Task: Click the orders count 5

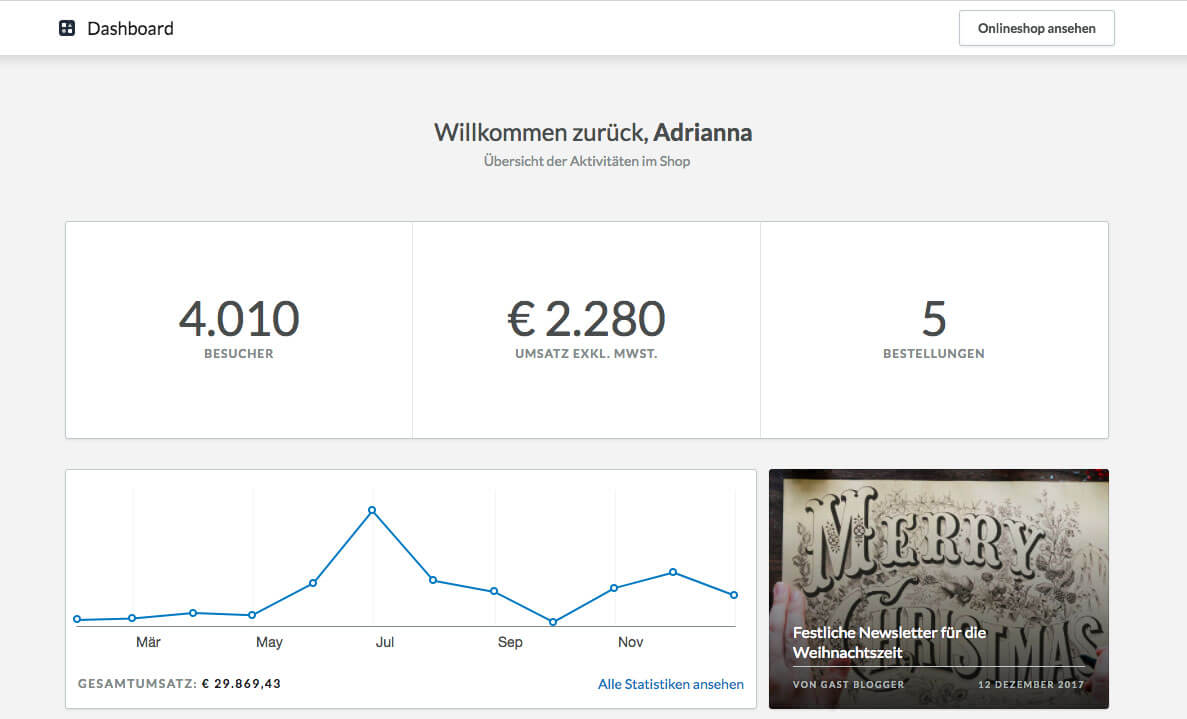Action: pyautogui.click(x=934, y=318)
